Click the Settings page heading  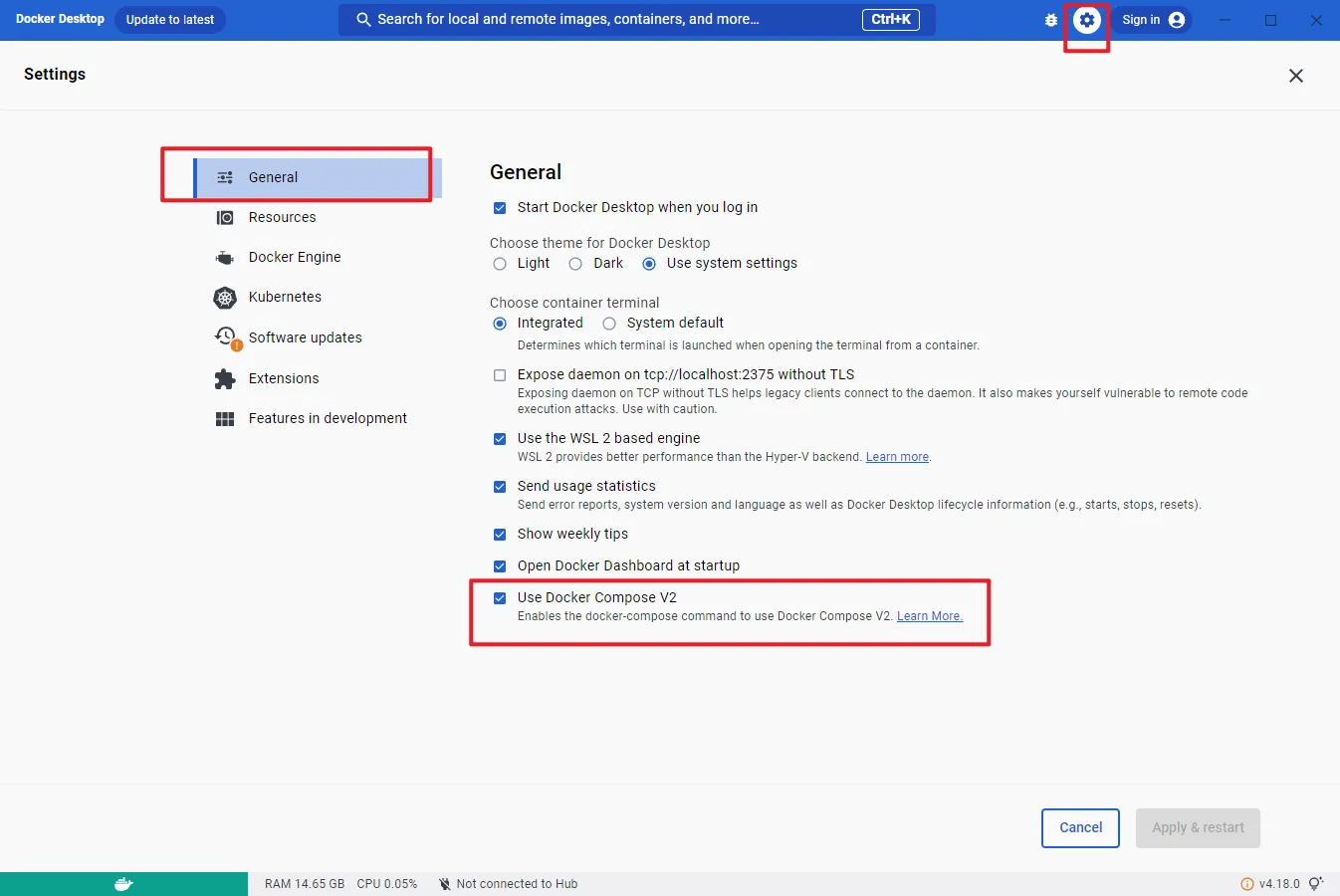coord(55,75)
